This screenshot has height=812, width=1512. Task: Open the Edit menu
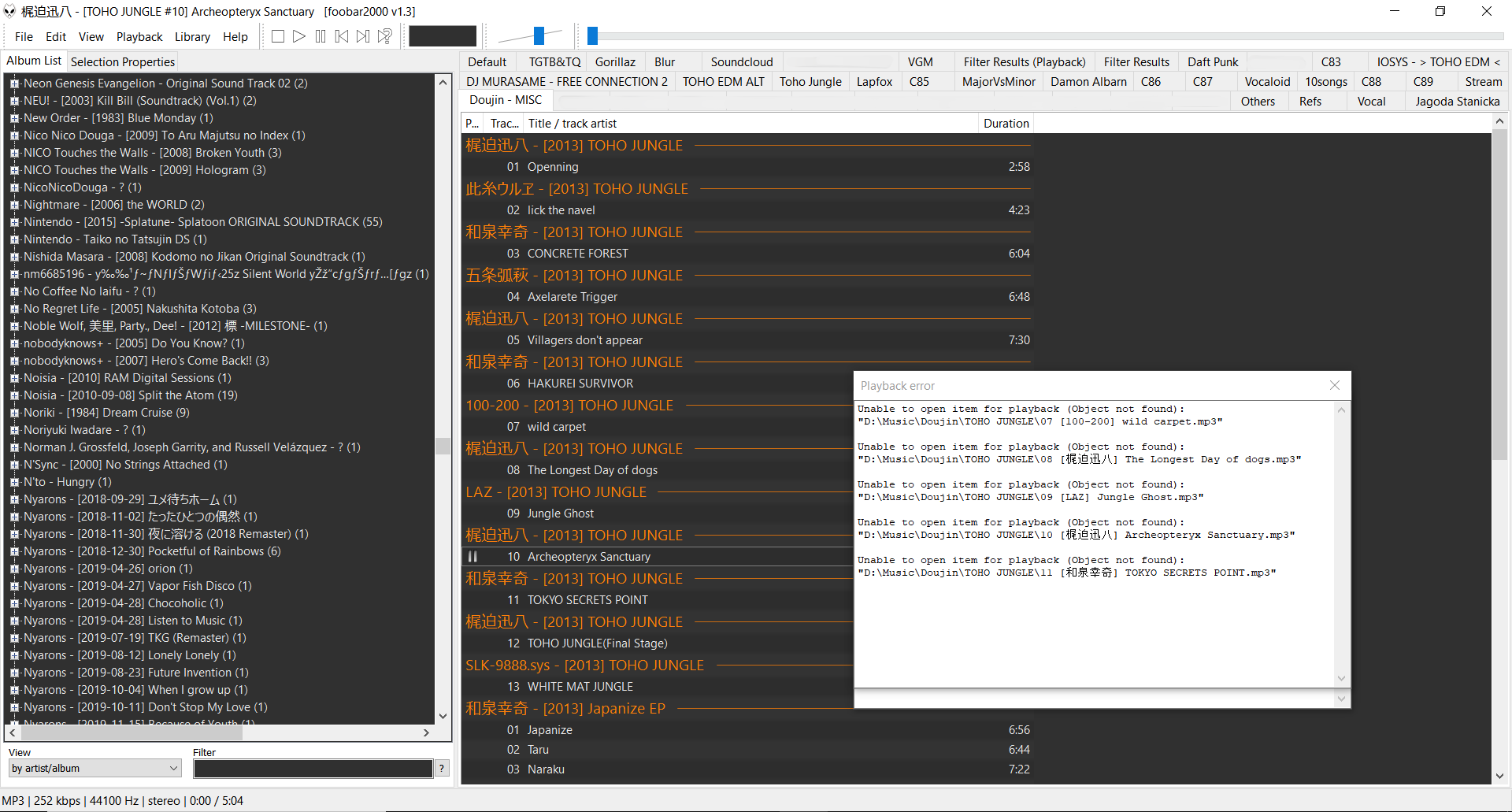[56, 36]
